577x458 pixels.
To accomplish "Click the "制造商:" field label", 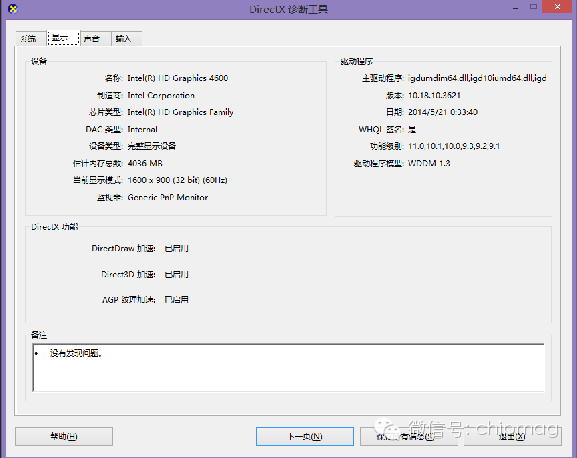I will pyautogui.click(x=109, y=95).
